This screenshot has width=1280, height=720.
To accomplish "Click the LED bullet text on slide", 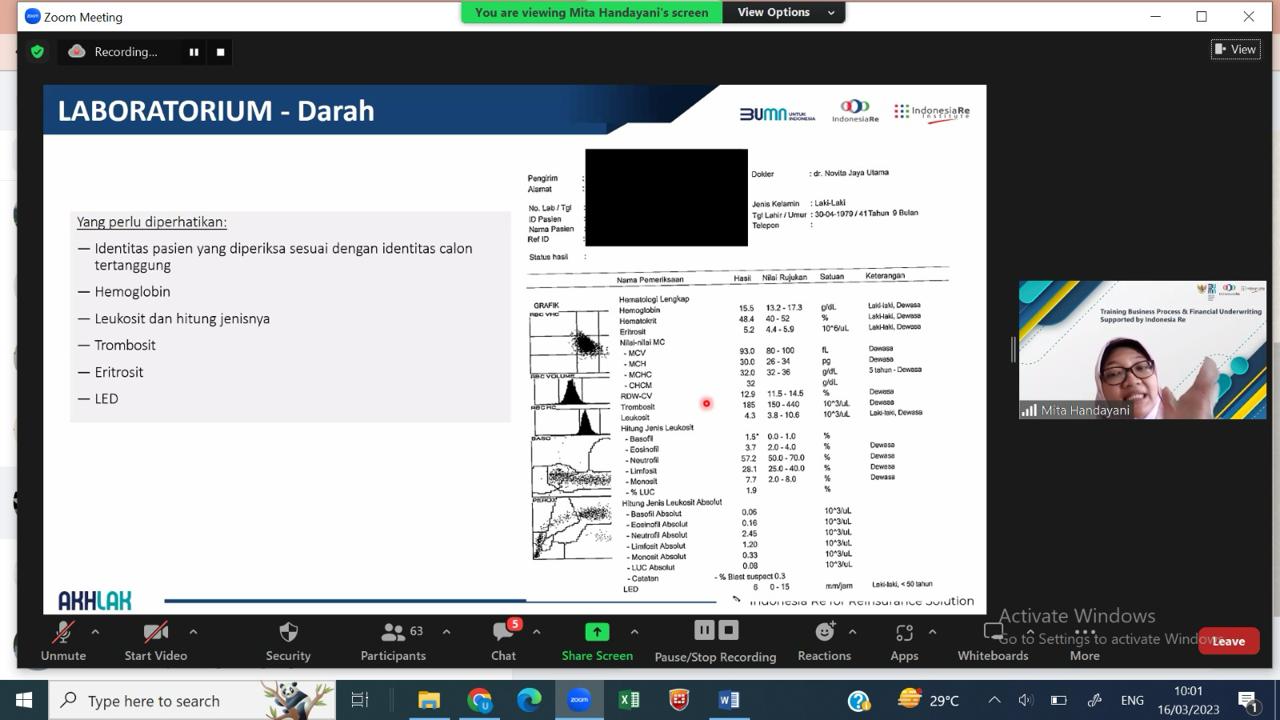I will click(x=106, y=398).
